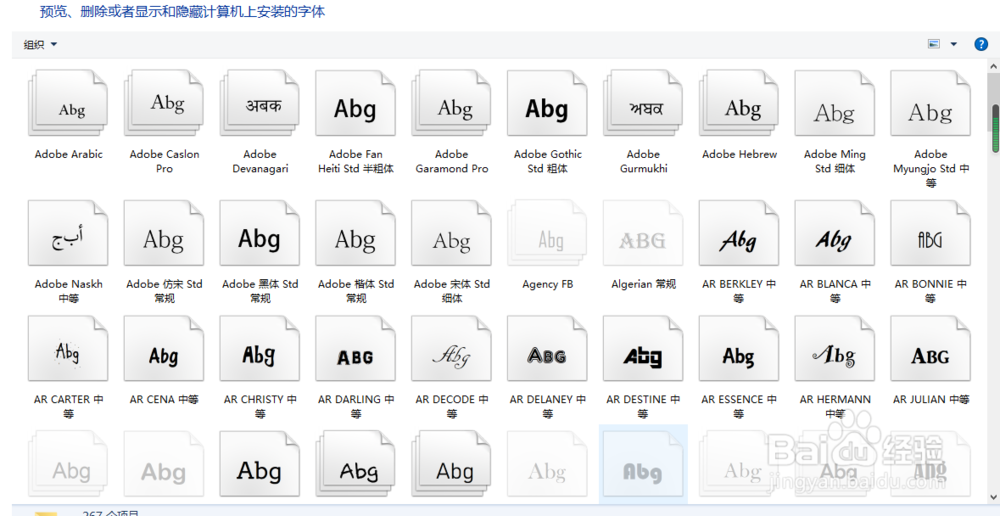The width and height of the screenshot is (1000, 516).
Task: Select the Adobe 仿宋 Std font icon
Action: [x=164, y=233]
